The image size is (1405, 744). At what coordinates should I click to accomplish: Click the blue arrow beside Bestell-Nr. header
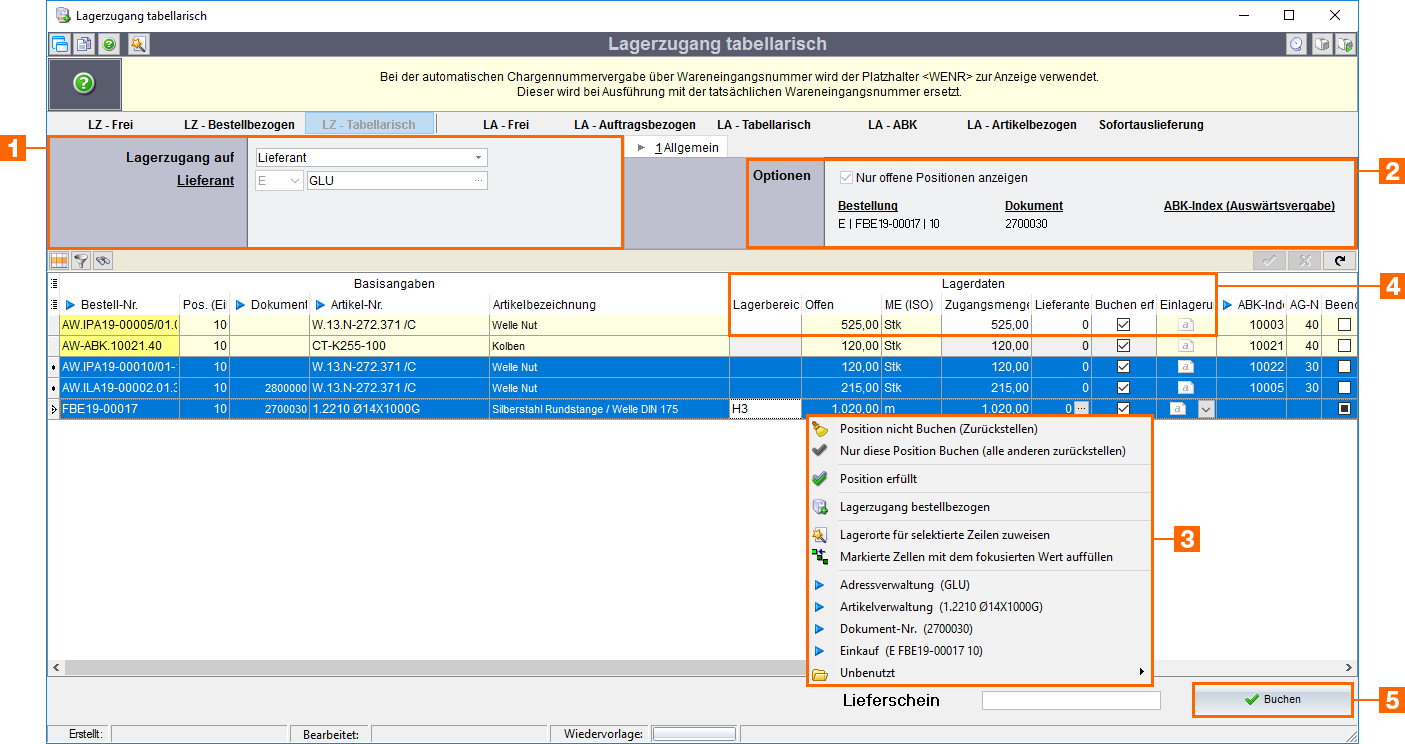point(70,305)
